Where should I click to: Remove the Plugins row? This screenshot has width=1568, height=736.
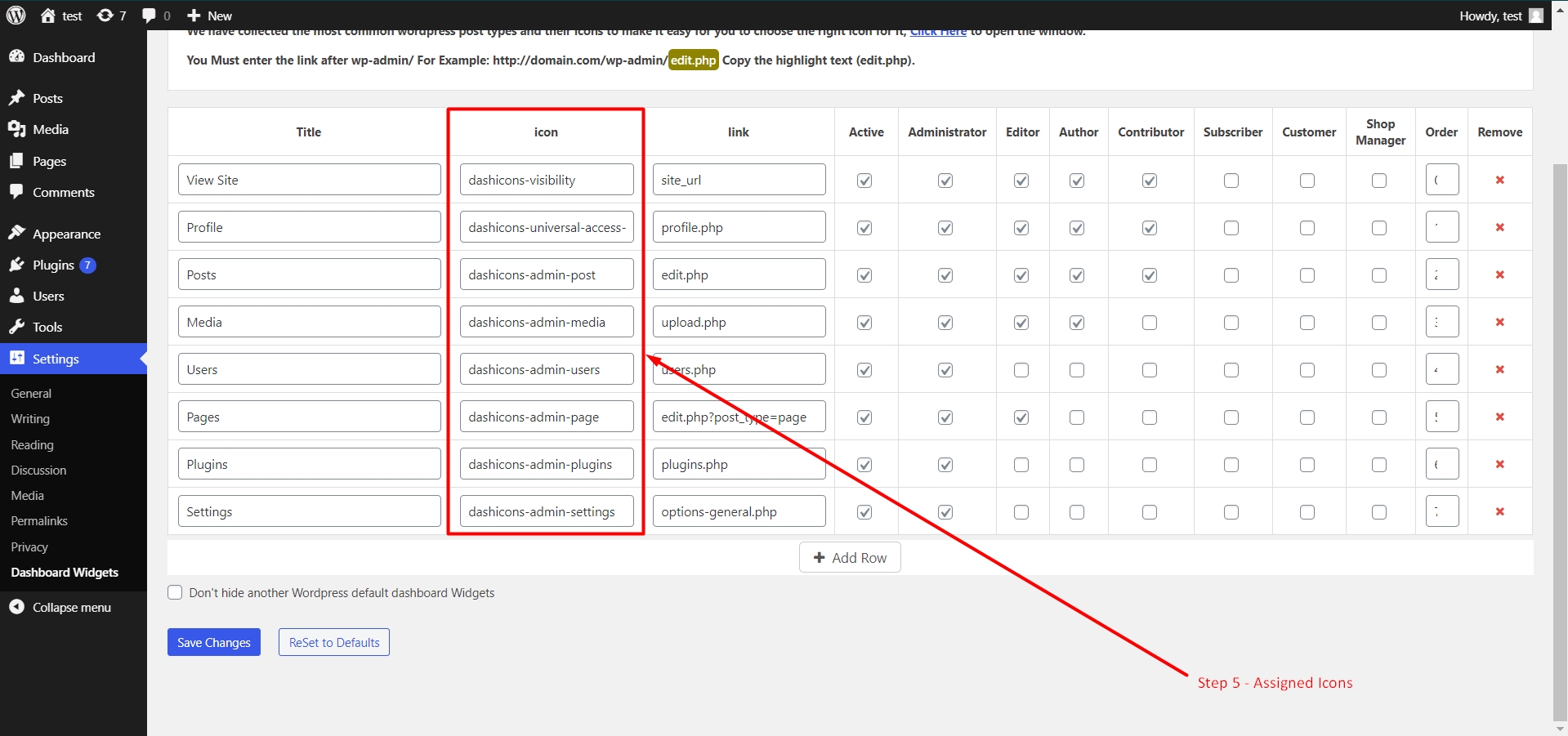click(1500, 464)
